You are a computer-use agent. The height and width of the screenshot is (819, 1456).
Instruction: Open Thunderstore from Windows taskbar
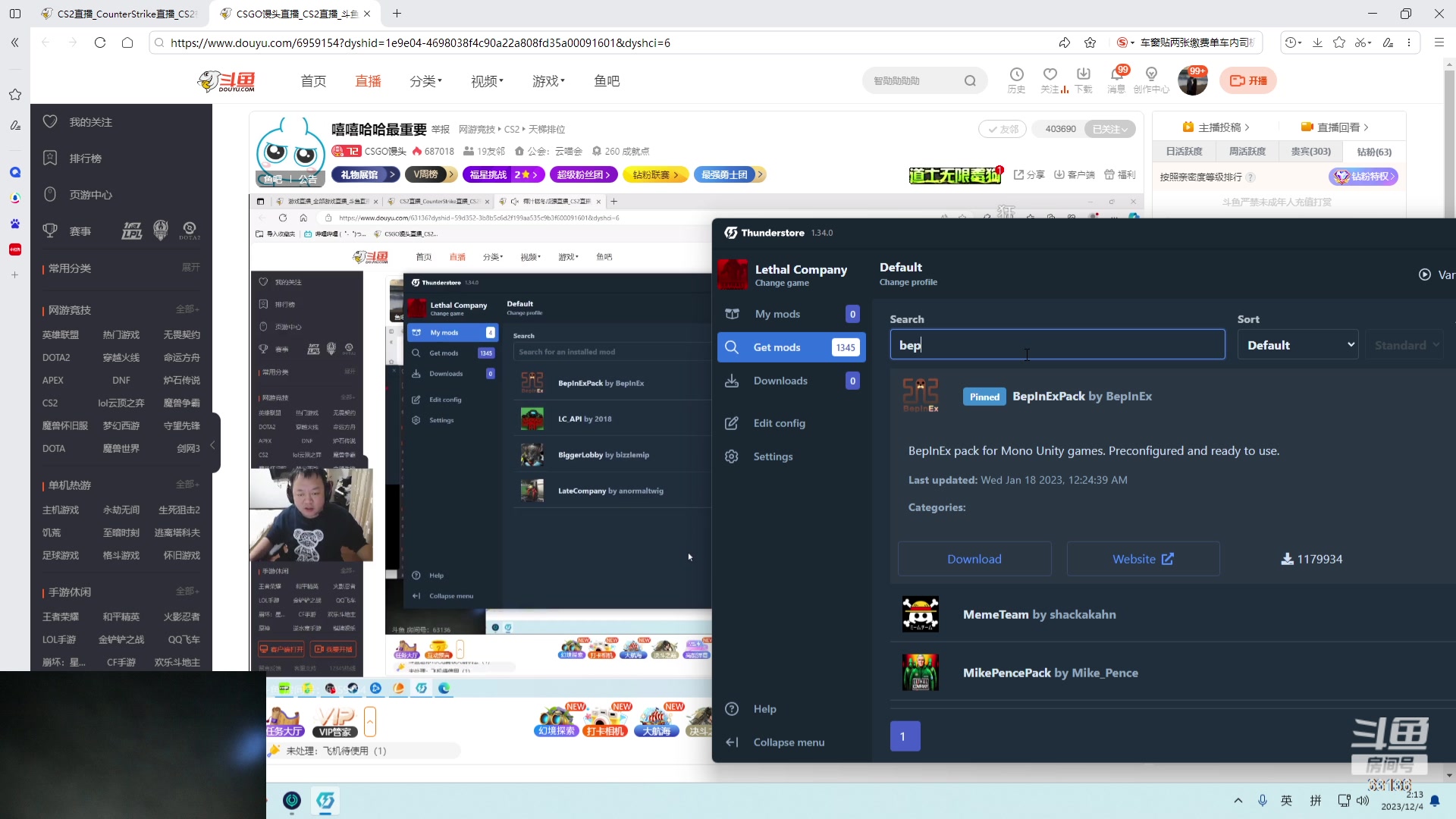pyautogui.click(x=325, y=801)
